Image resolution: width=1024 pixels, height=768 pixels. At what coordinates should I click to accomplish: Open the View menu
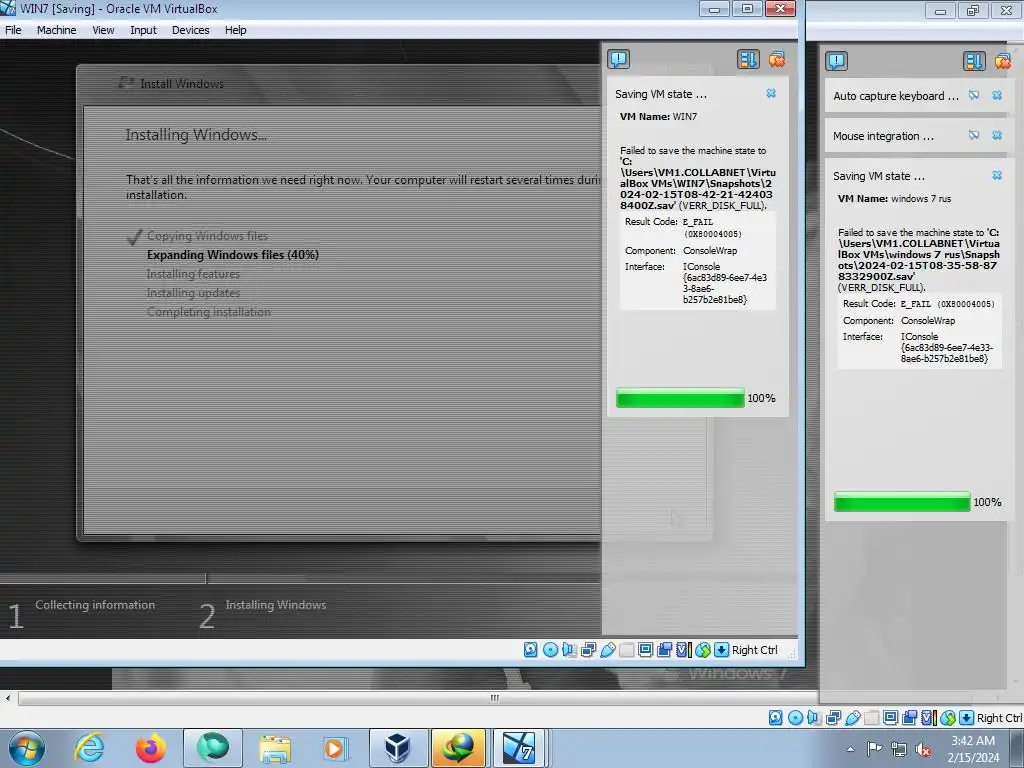click(x=103, y=30)
